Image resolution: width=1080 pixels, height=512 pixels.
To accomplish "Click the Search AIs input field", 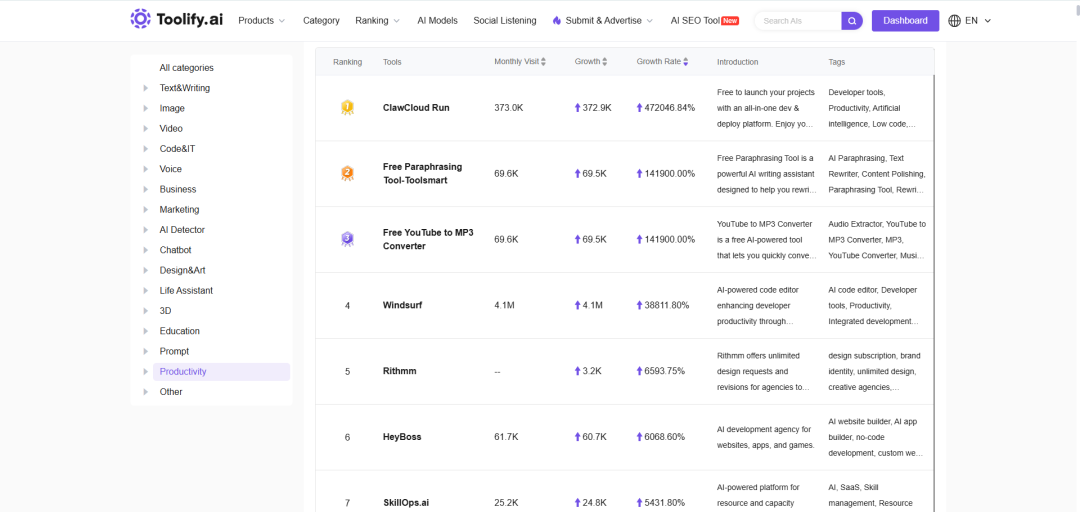I will 799,21.
